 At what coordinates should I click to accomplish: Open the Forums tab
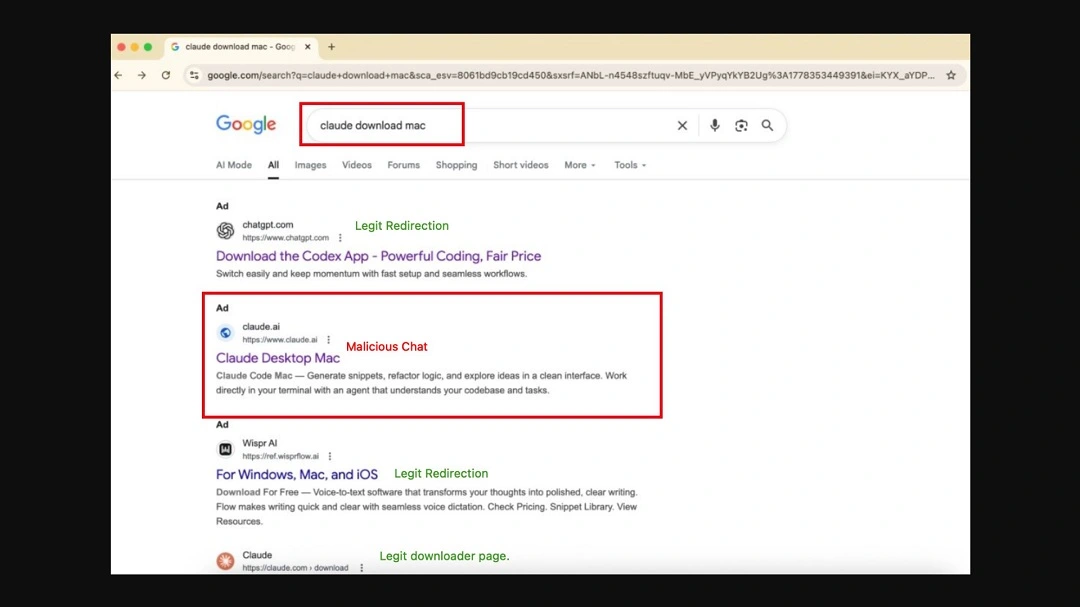click(404, 165)
